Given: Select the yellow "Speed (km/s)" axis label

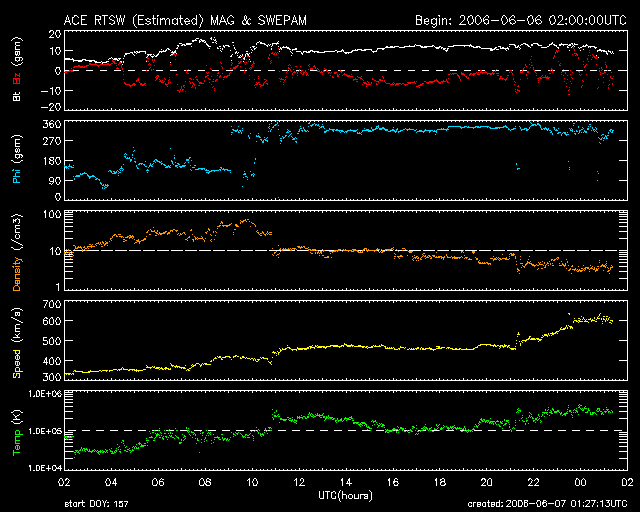Looking at the screenshot, I should pyautogui.click(x=17, y=343).
